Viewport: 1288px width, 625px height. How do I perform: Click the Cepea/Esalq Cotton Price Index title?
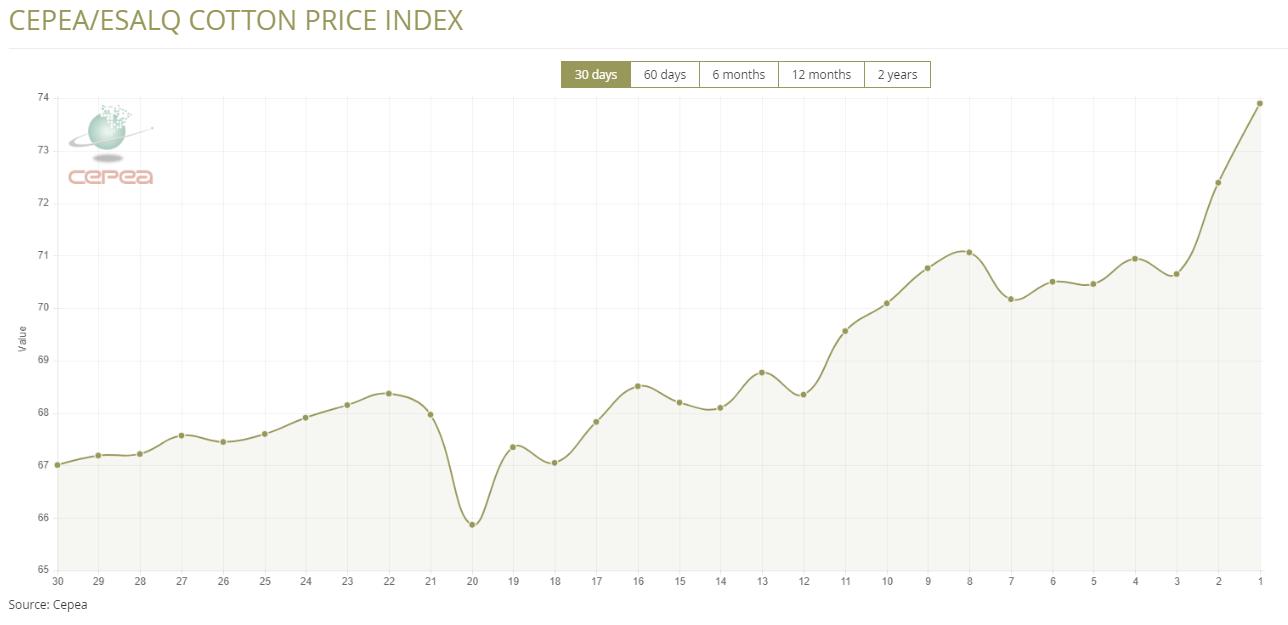[236, 21]
